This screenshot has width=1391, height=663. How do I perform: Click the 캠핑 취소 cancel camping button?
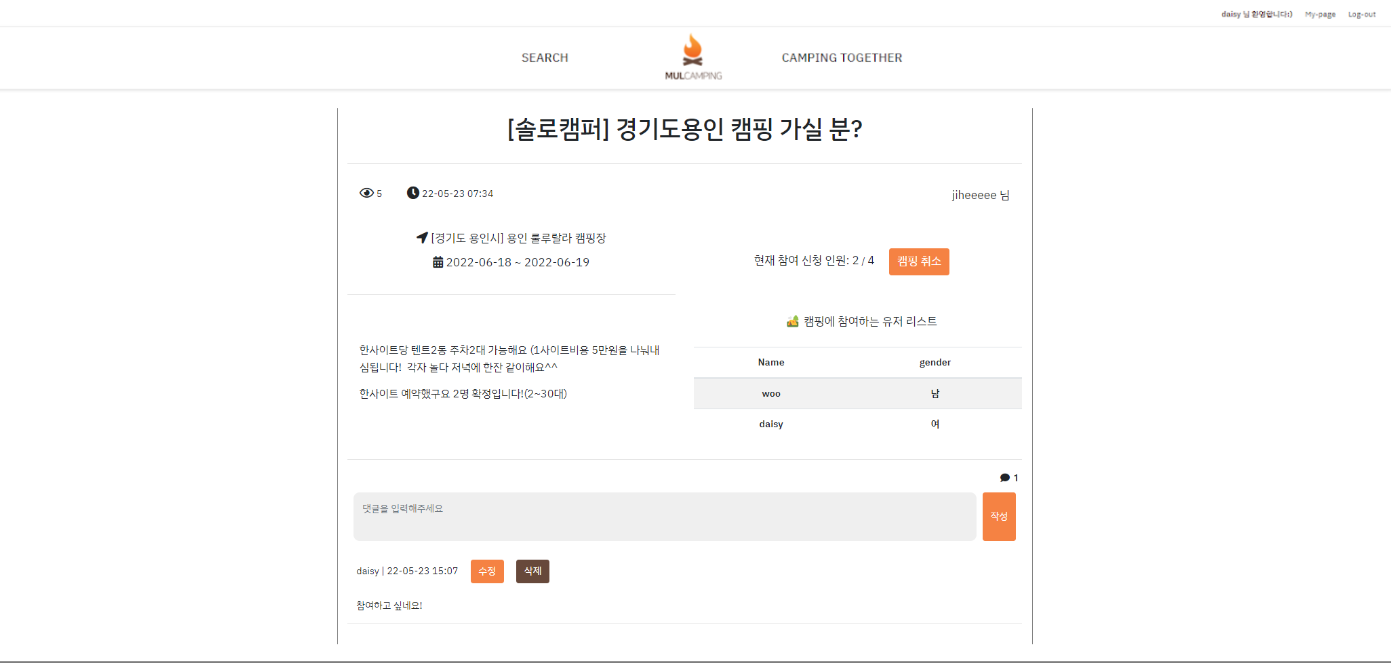918,261
